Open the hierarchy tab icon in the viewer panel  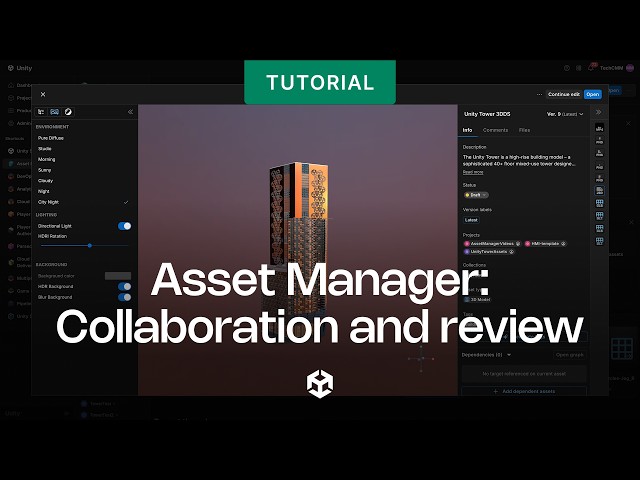[x=41, y=112]
